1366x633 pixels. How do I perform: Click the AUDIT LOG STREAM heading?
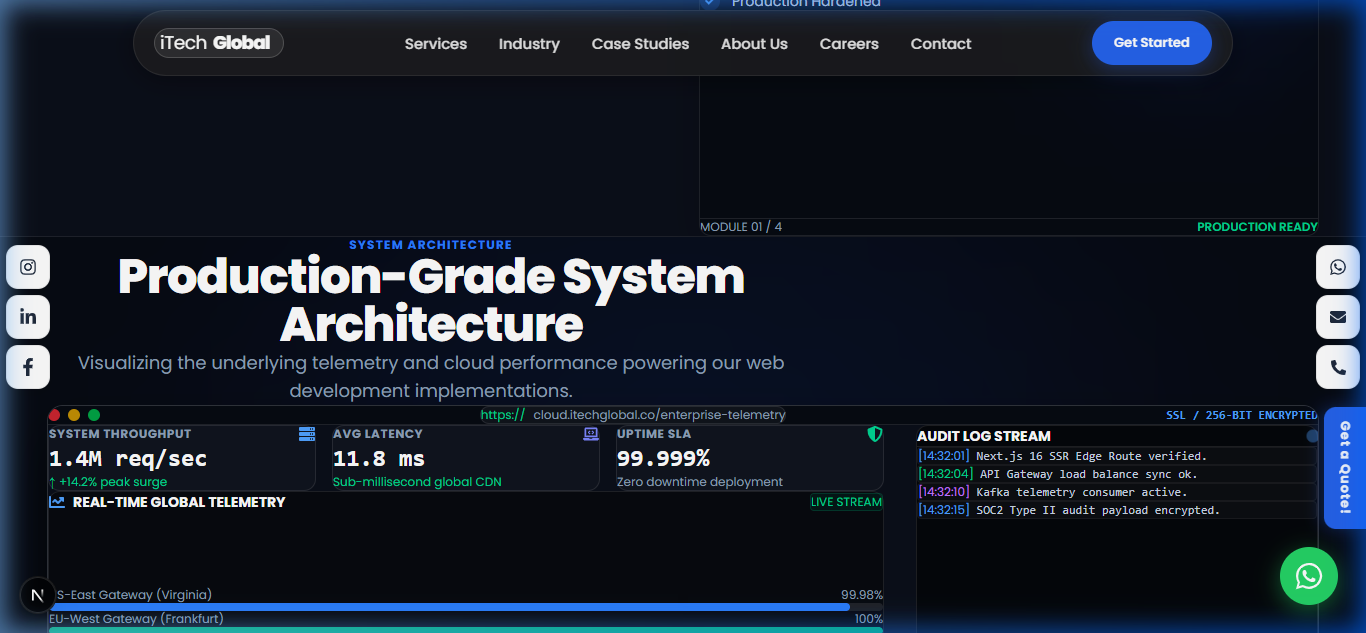(x=984, y=436)
